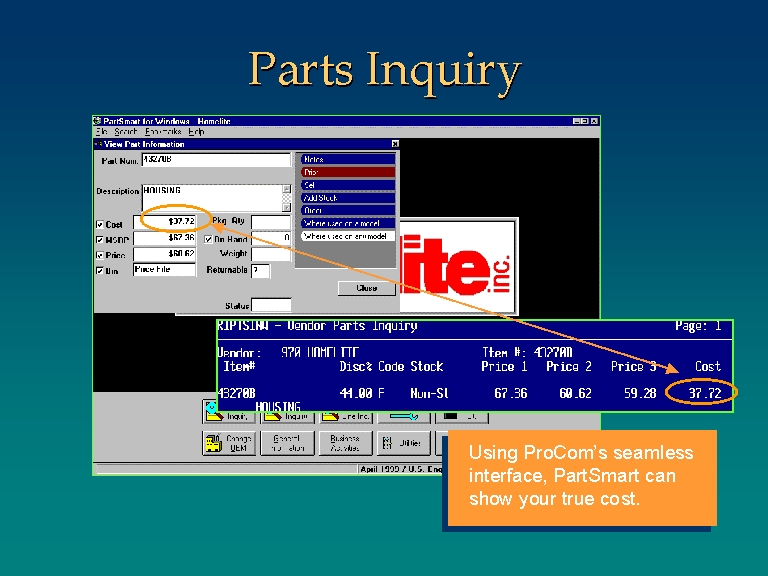Toggle the MSRP checkbox
Screen dimensions: 768x576
(100, 240)
